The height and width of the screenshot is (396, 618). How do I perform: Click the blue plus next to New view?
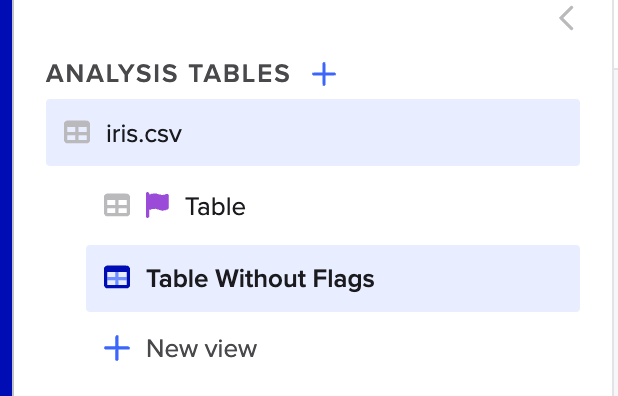(x=117, y=348)
